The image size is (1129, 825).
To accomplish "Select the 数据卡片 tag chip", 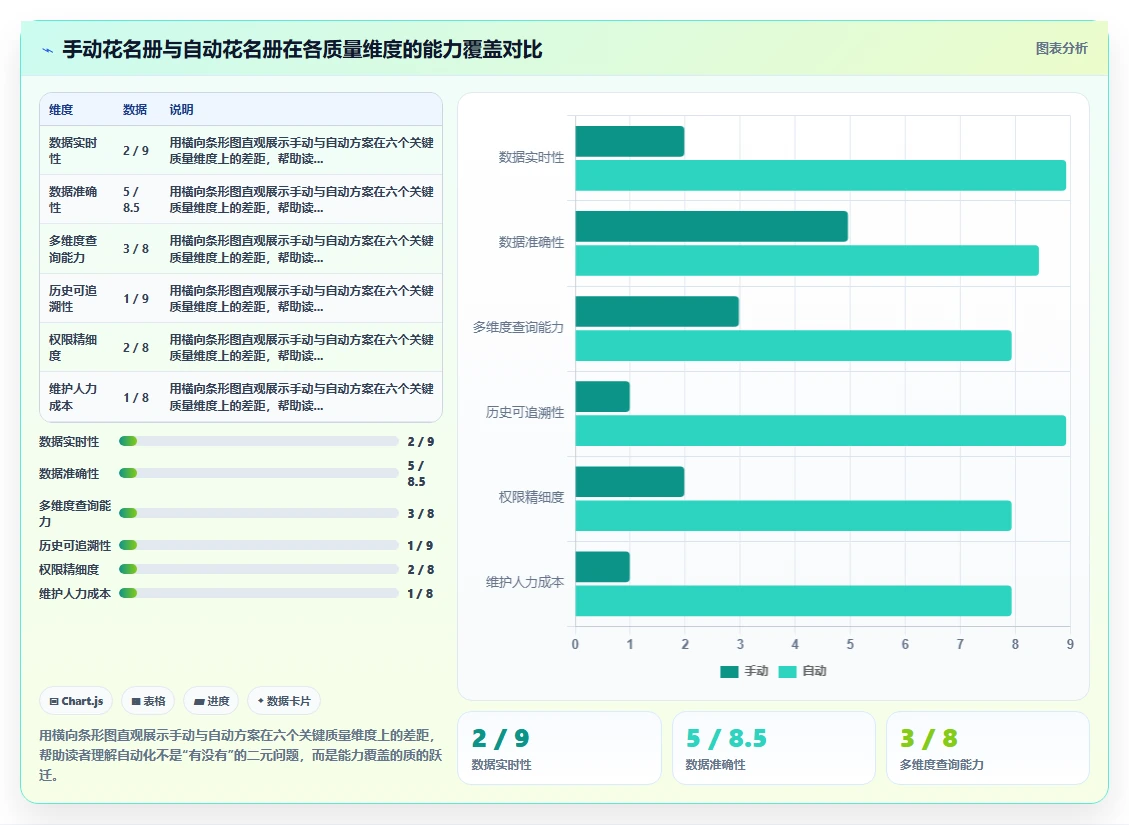I will (x=284, y=701).
